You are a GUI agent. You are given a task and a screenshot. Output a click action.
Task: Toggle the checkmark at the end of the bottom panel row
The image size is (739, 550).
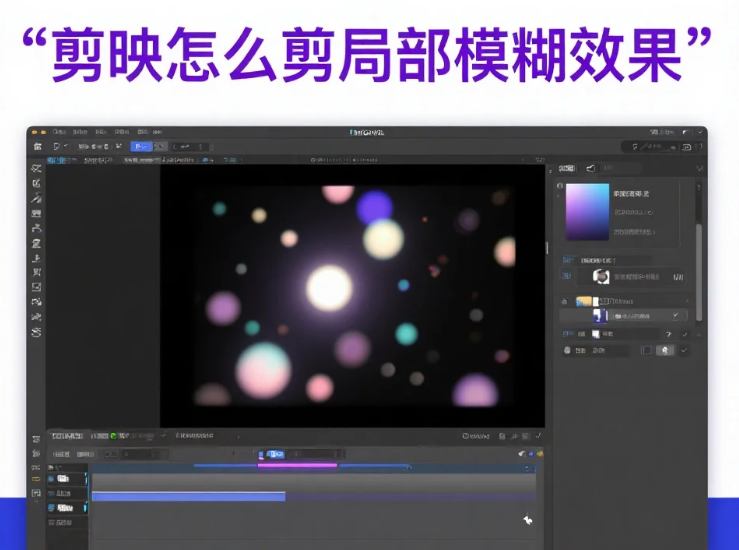point(684,350)
